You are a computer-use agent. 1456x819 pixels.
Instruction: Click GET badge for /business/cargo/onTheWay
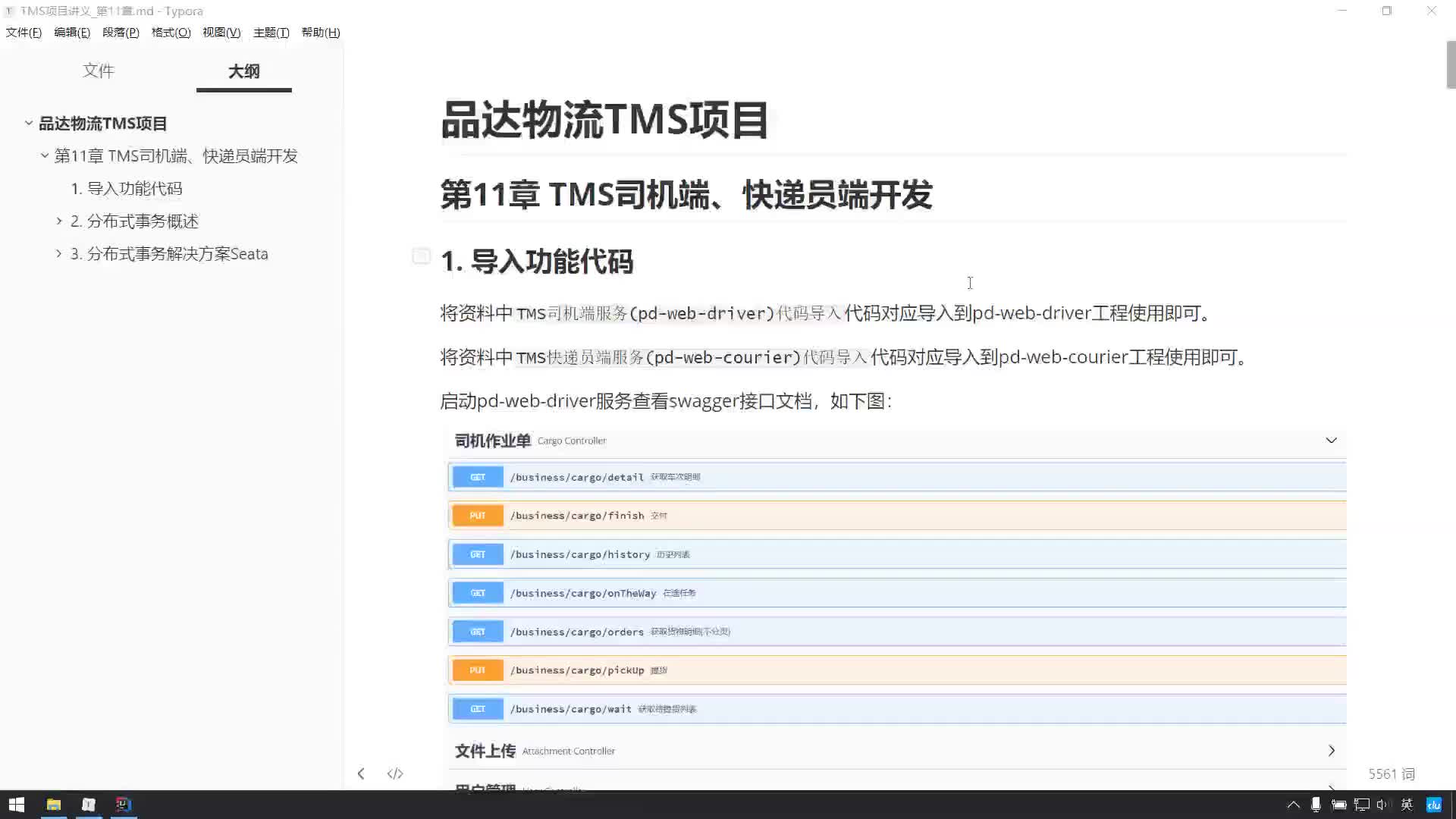coord(478,593)
